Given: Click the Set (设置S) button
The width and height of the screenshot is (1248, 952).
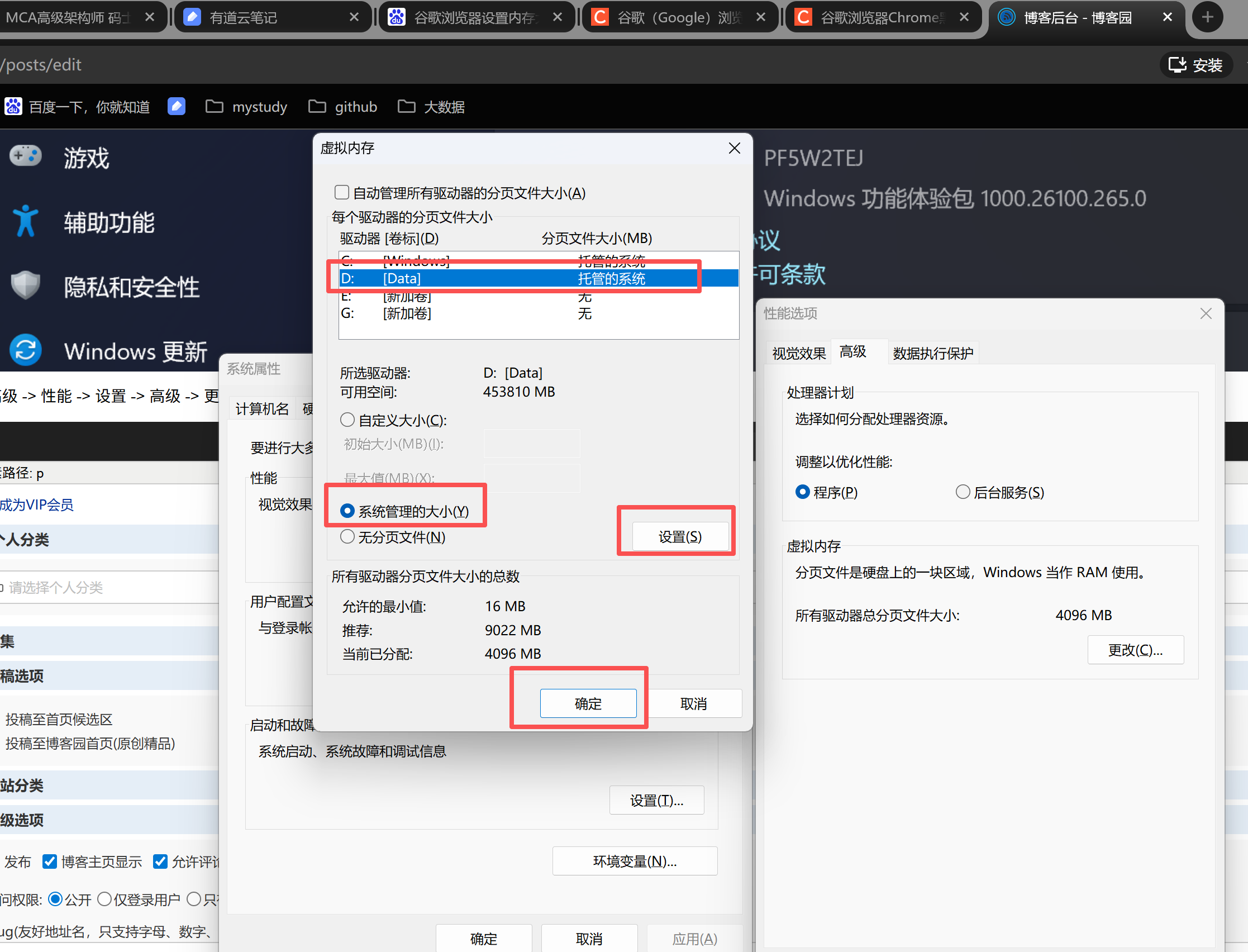Looking at the screenshot, I should 680,537.
